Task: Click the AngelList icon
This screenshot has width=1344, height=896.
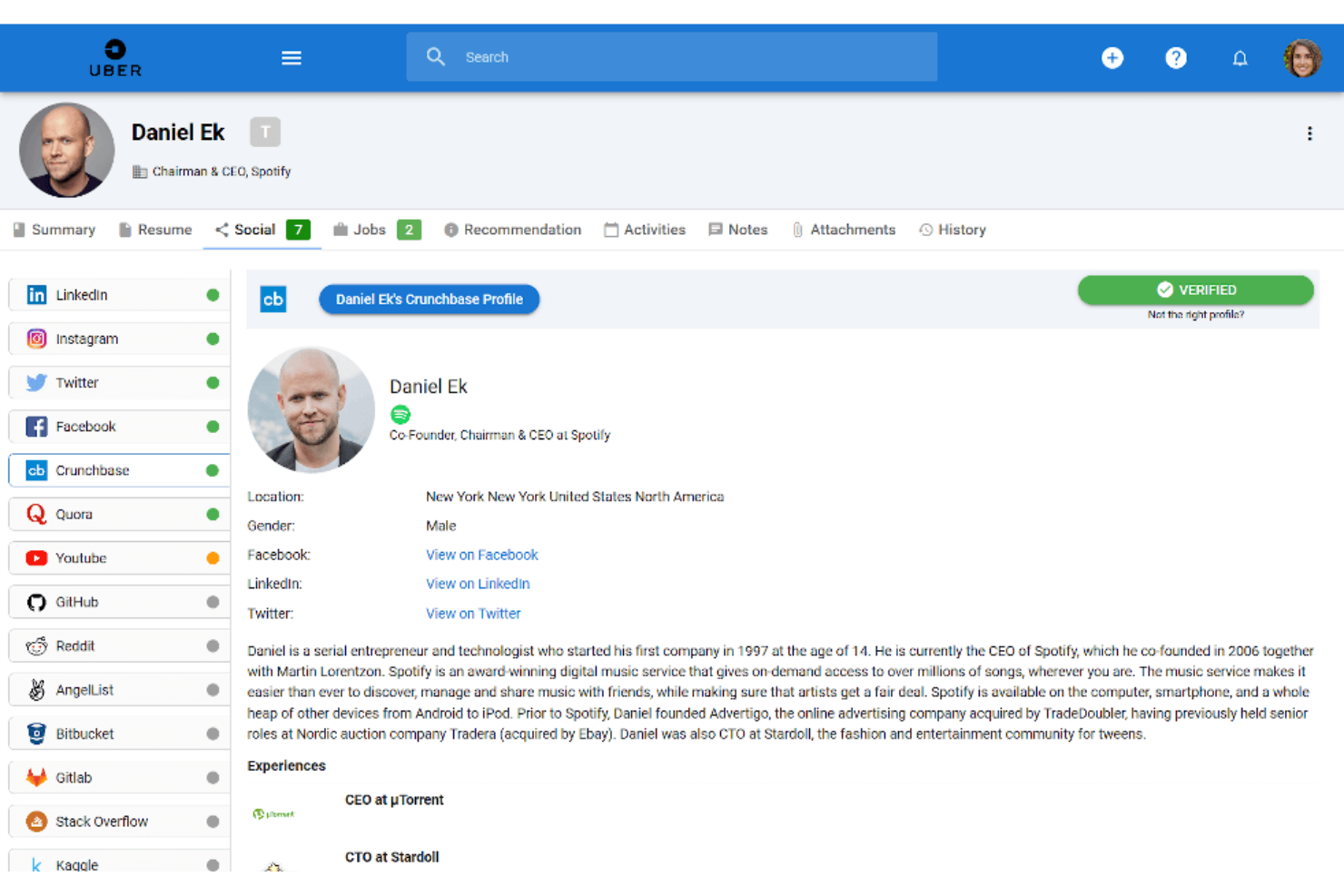Action: (x=36, y=690)
